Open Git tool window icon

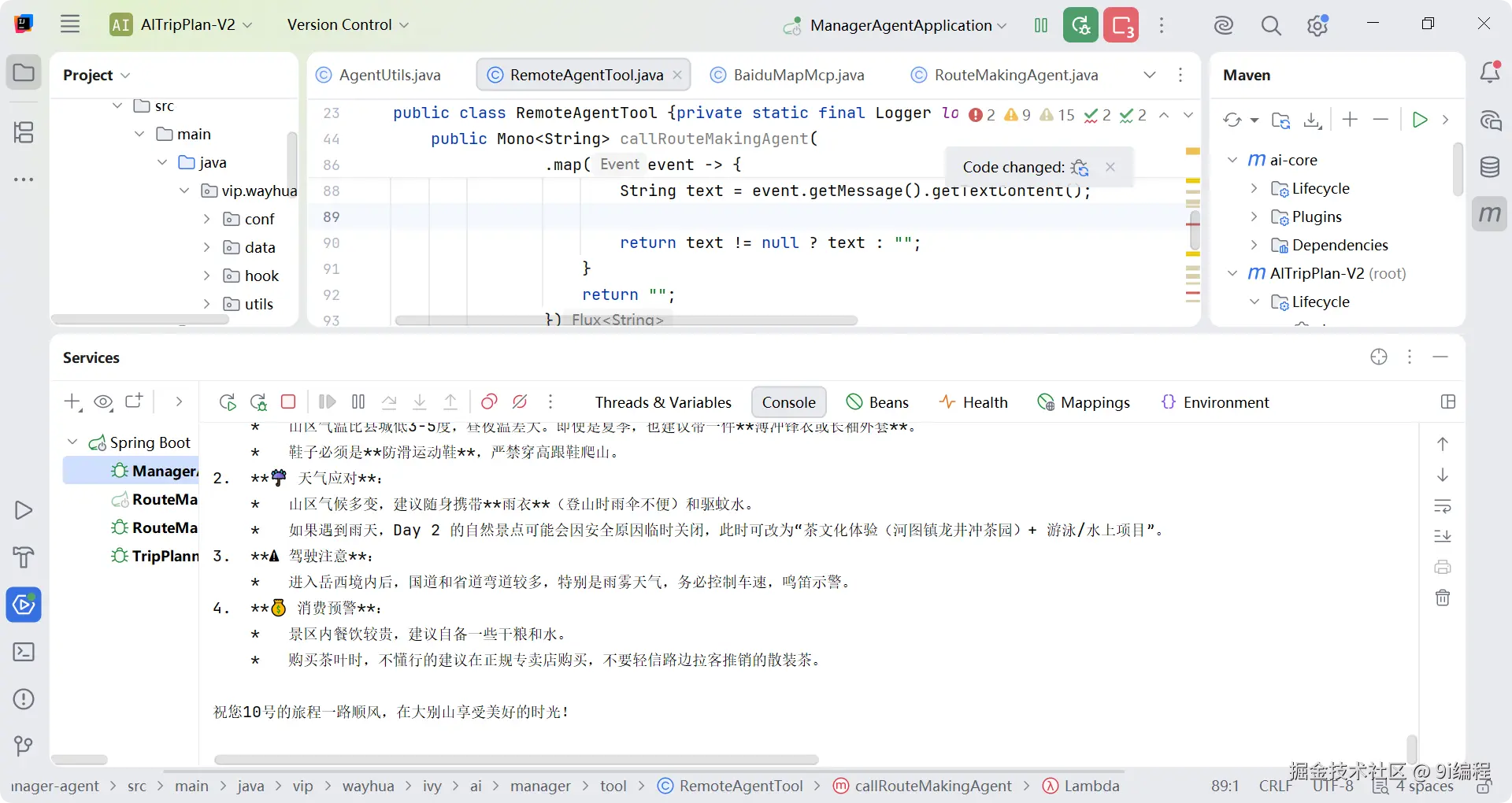click(x=24, y=746)
